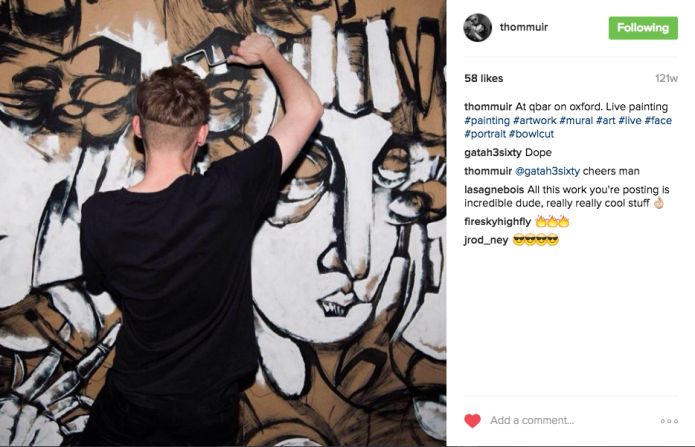Open the thommuir username in header

[x=524, y=27]
